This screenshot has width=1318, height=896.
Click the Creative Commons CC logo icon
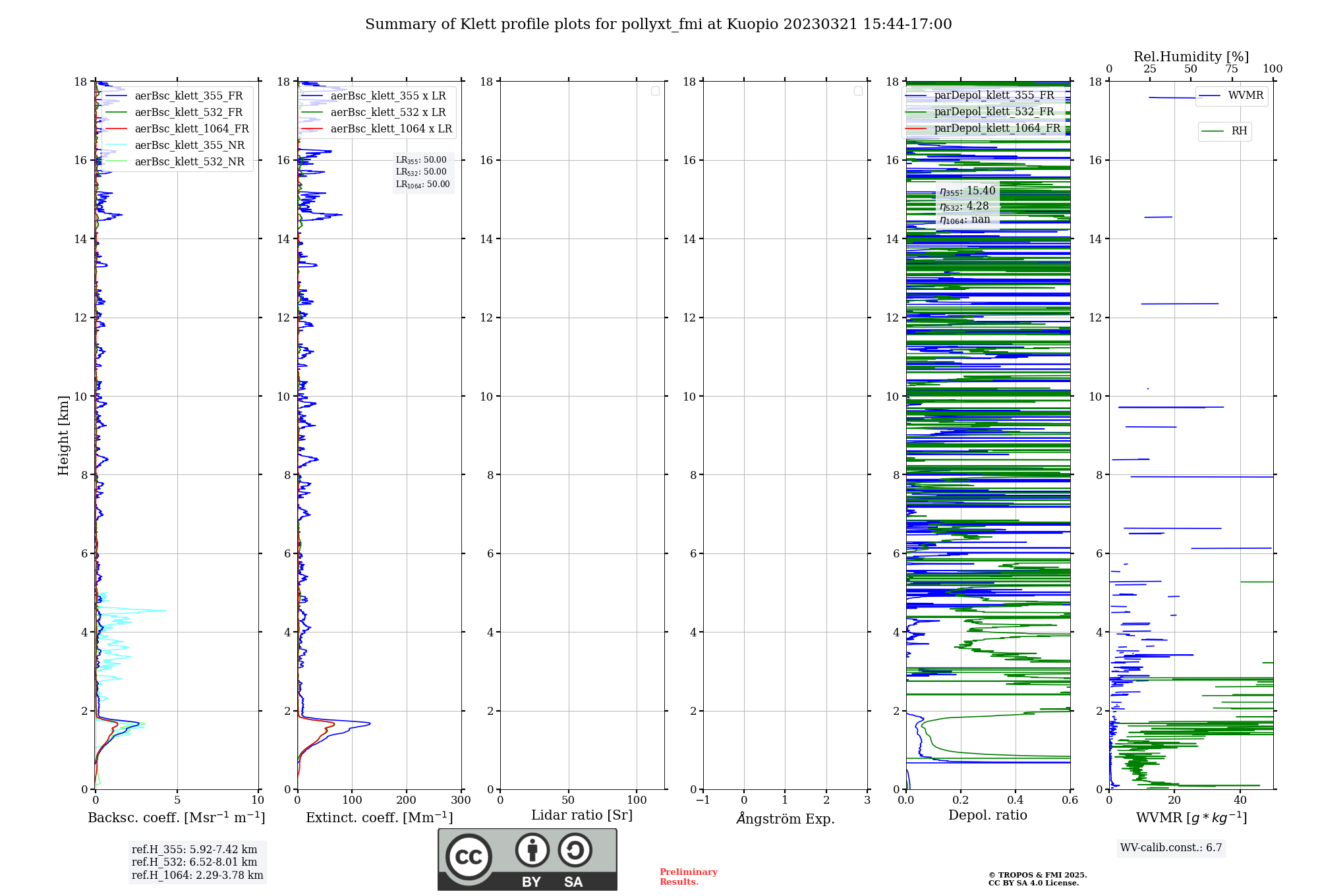469,856
